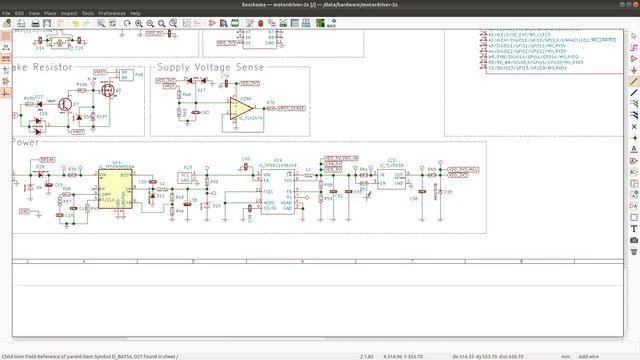
Task: Select the hierarchical label tool
Action: tap(634, 172)
